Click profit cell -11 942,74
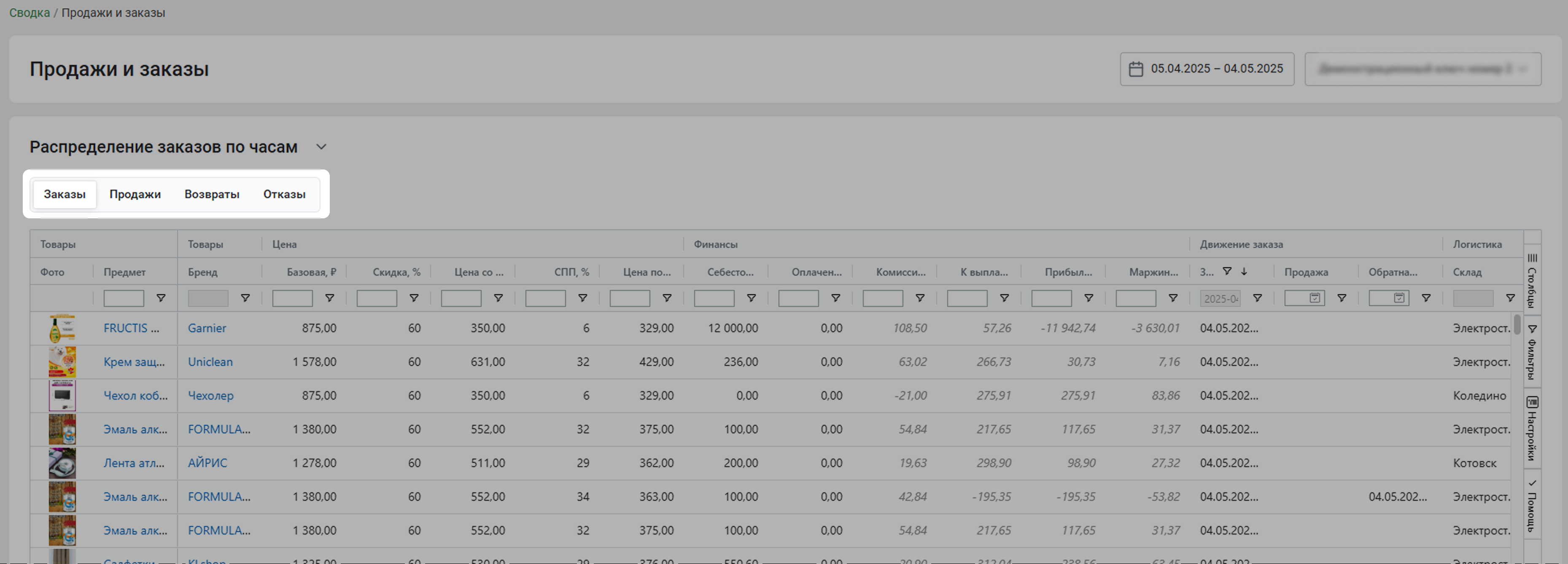Screen dimensions: 1568x564 1068,328
